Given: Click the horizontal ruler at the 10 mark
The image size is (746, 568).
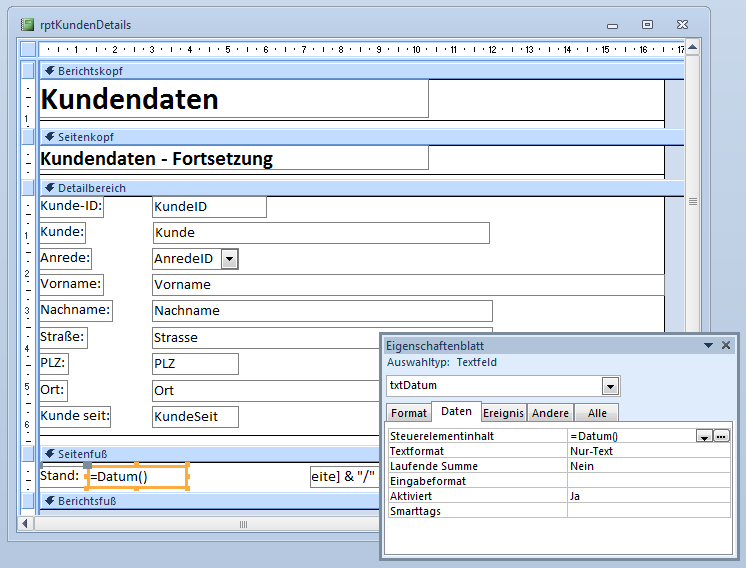Looking at the screenshot, I should coord(417,49).
